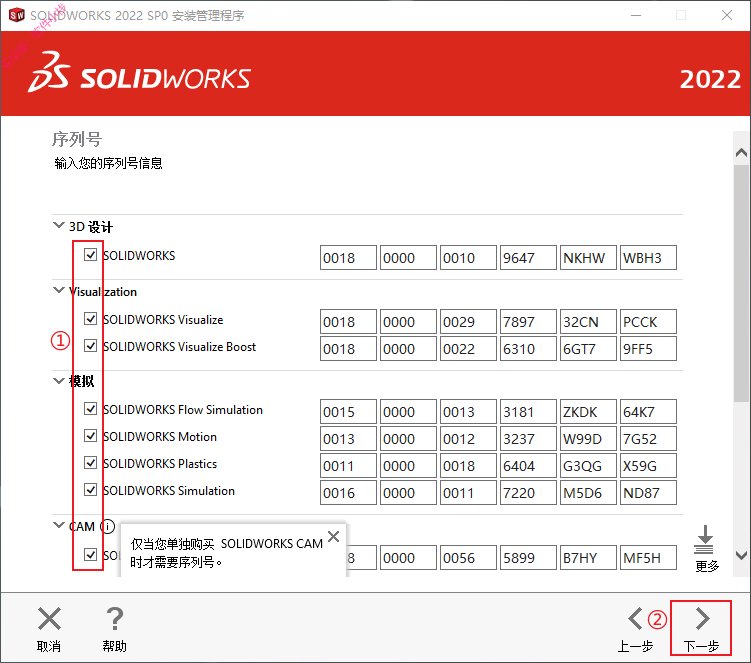Click Plastics serial field X59G
Image resolution: width=751 pixels, height=663 pixels.
click(x=648, y=466)
